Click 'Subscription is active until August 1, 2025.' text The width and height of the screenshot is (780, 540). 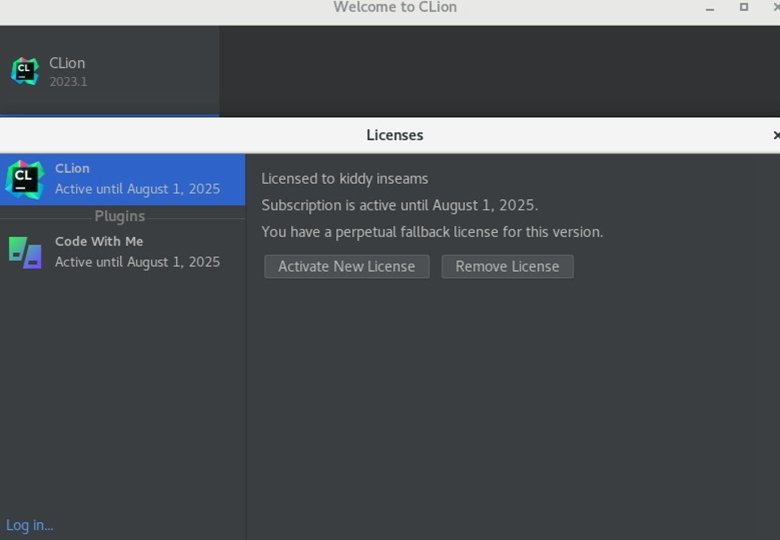[400, 205]
